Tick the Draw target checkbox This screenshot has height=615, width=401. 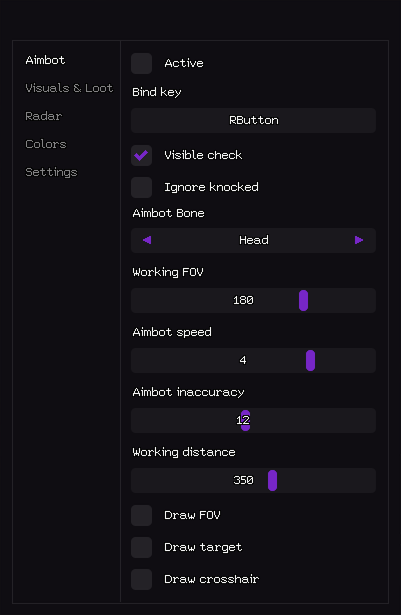click(x=142, y=548)
